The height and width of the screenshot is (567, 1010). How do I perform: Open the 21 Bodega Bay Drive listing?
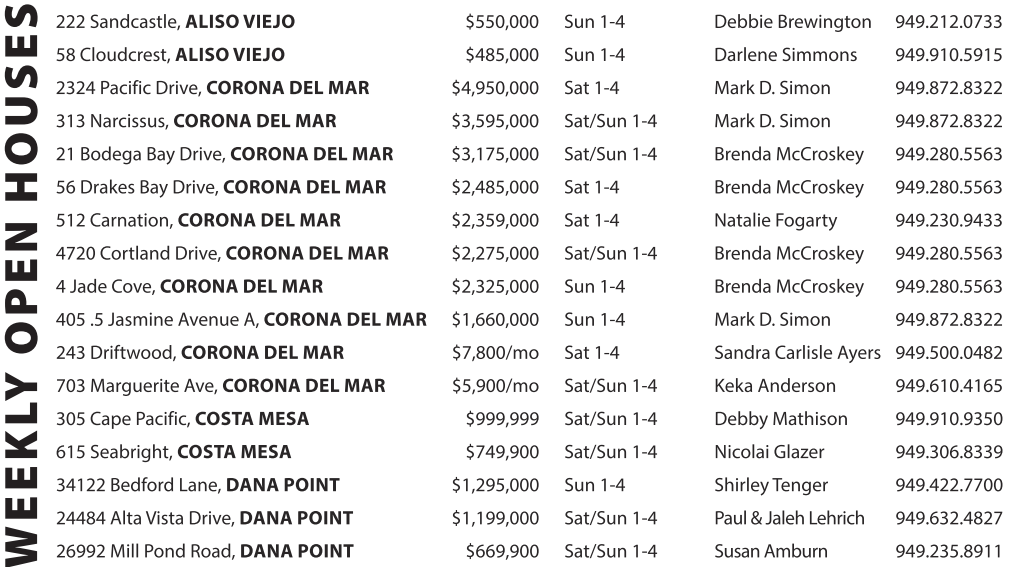(x=224, y=154)
